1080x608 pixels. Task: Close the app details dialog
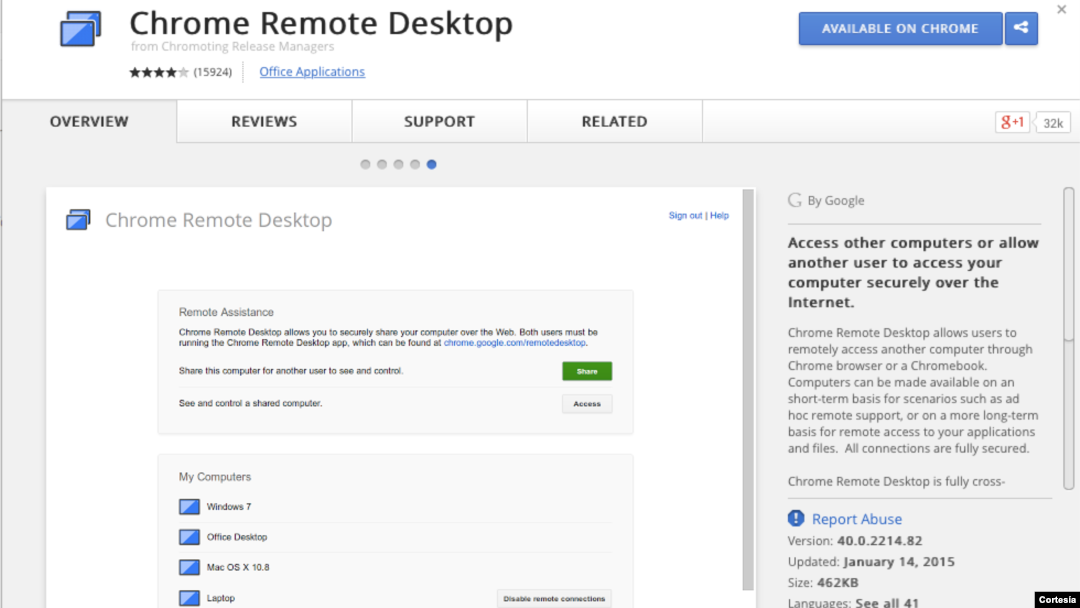click(x=1061, y=10)
